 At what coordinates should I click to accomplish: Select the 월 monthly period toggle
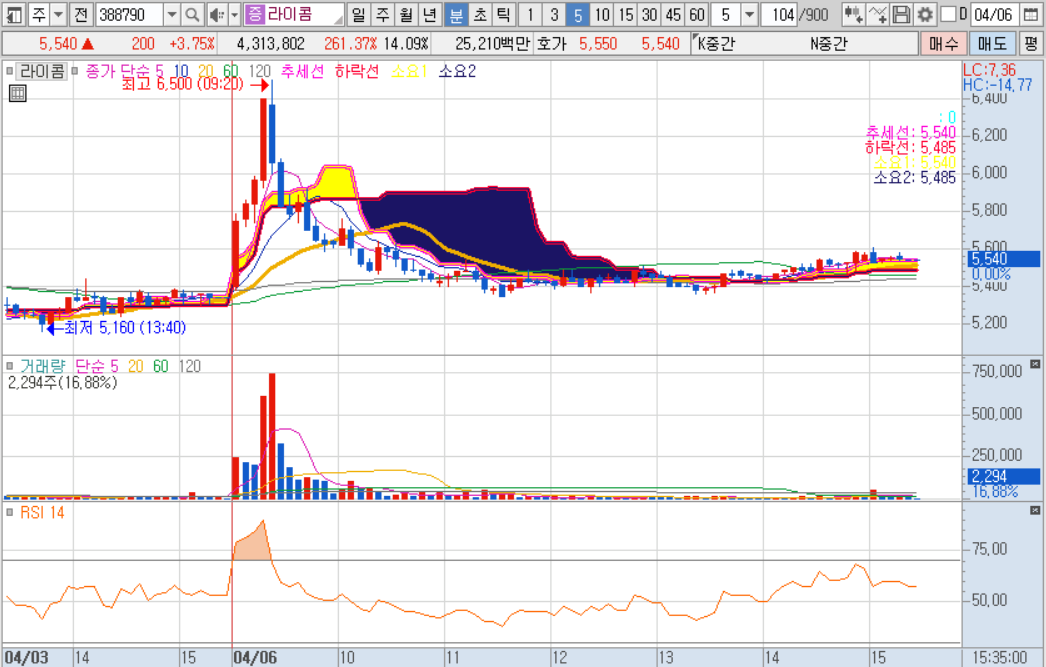[406, 14]
